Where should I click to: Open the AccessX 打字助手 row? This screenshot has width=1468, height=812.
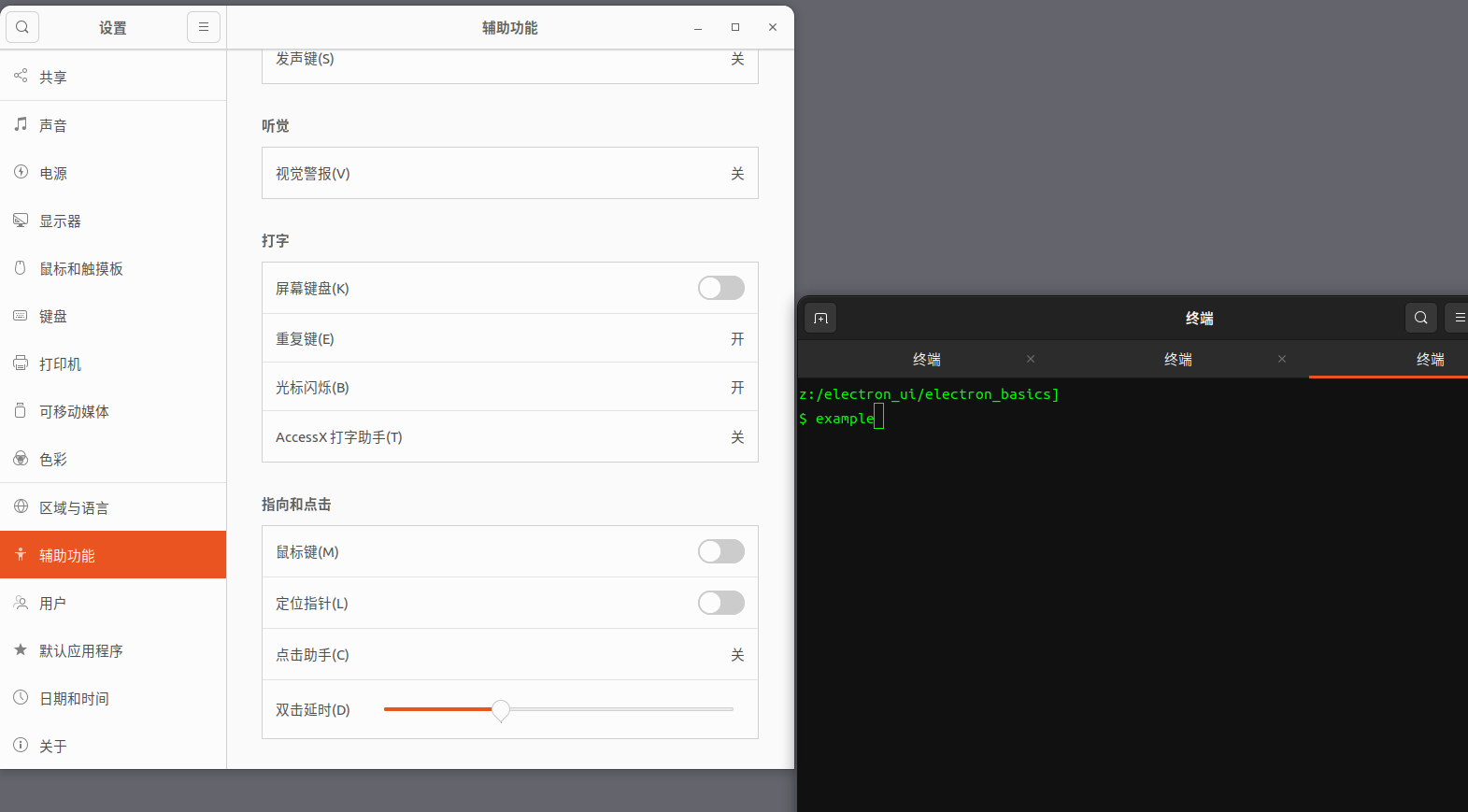[x=510, y=436]
